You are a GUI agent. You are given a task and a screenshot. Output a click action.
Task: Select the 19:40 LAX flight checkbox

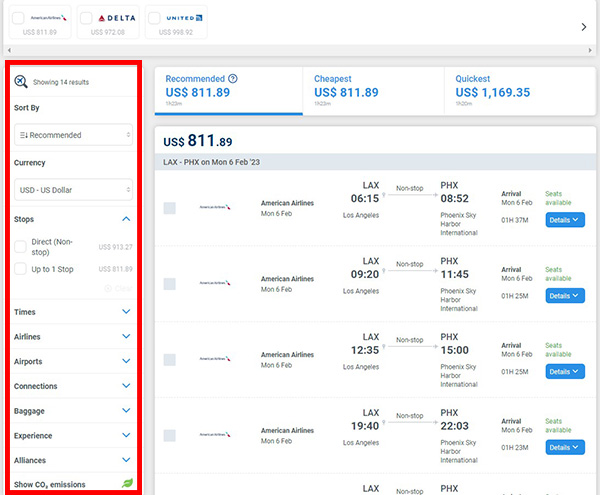pyautogui.click(x=170, y=435)
